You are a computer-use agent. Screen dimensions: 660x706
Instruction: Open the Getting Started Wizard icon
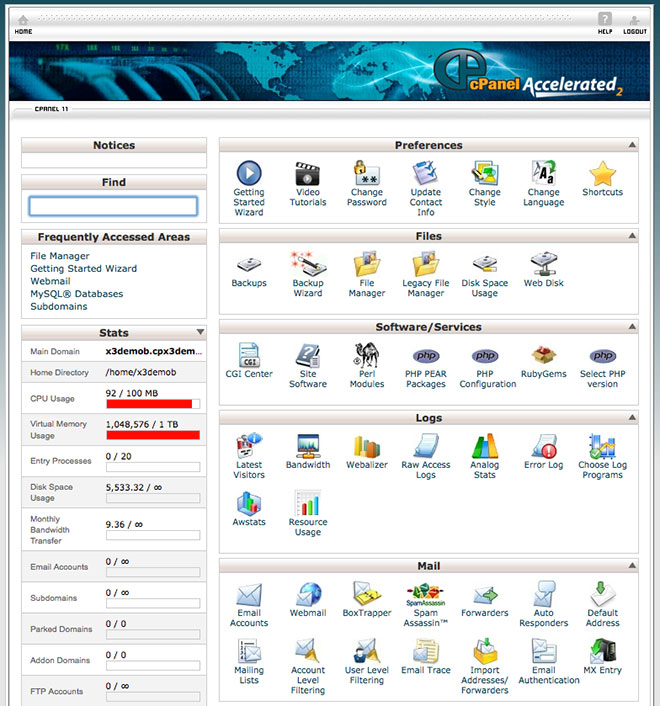pyautogui.click(x=249, y=173)
